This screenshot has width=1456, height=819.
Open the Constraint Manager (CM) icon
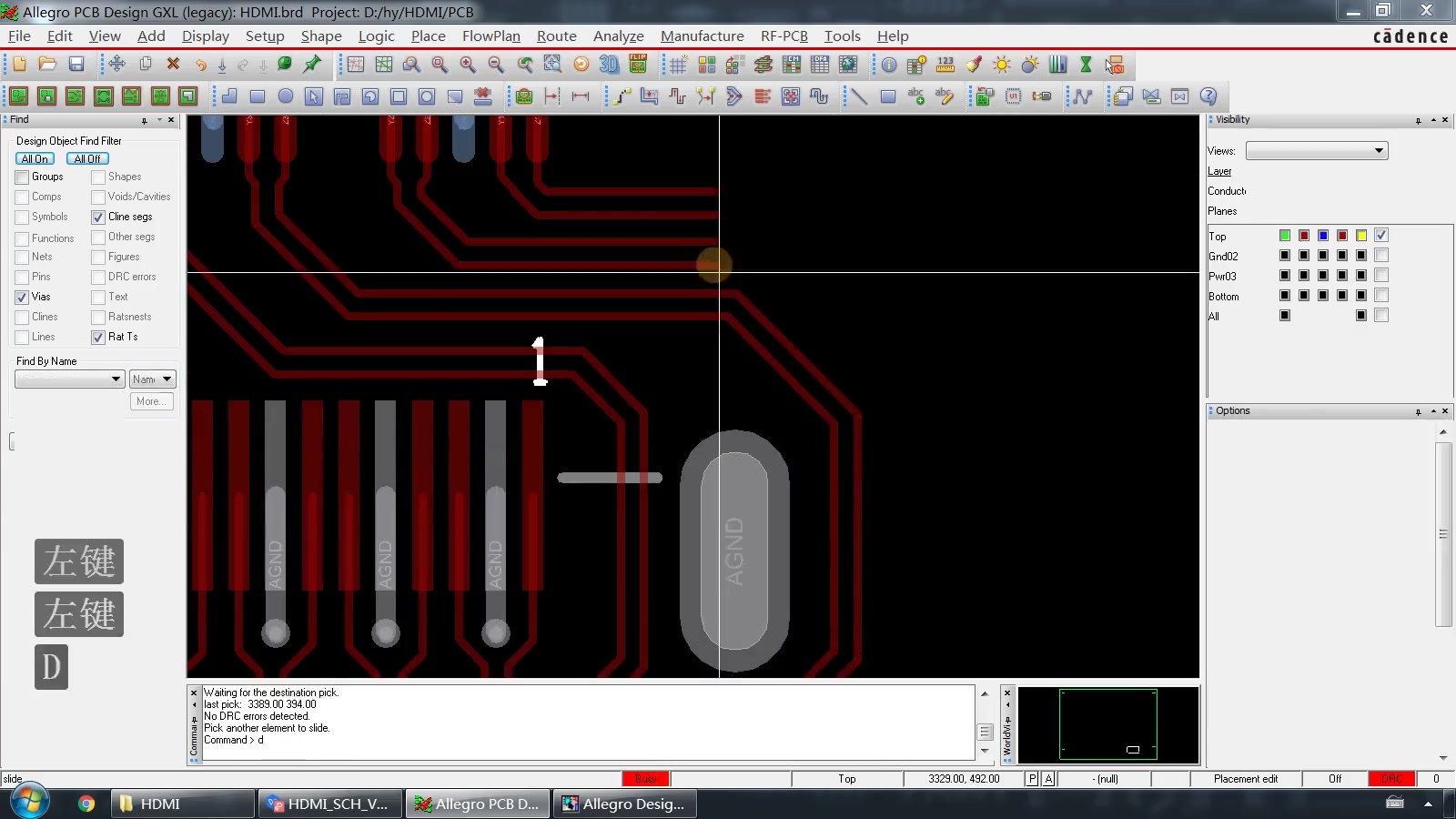pyautogui.click(x=792, y=65)
